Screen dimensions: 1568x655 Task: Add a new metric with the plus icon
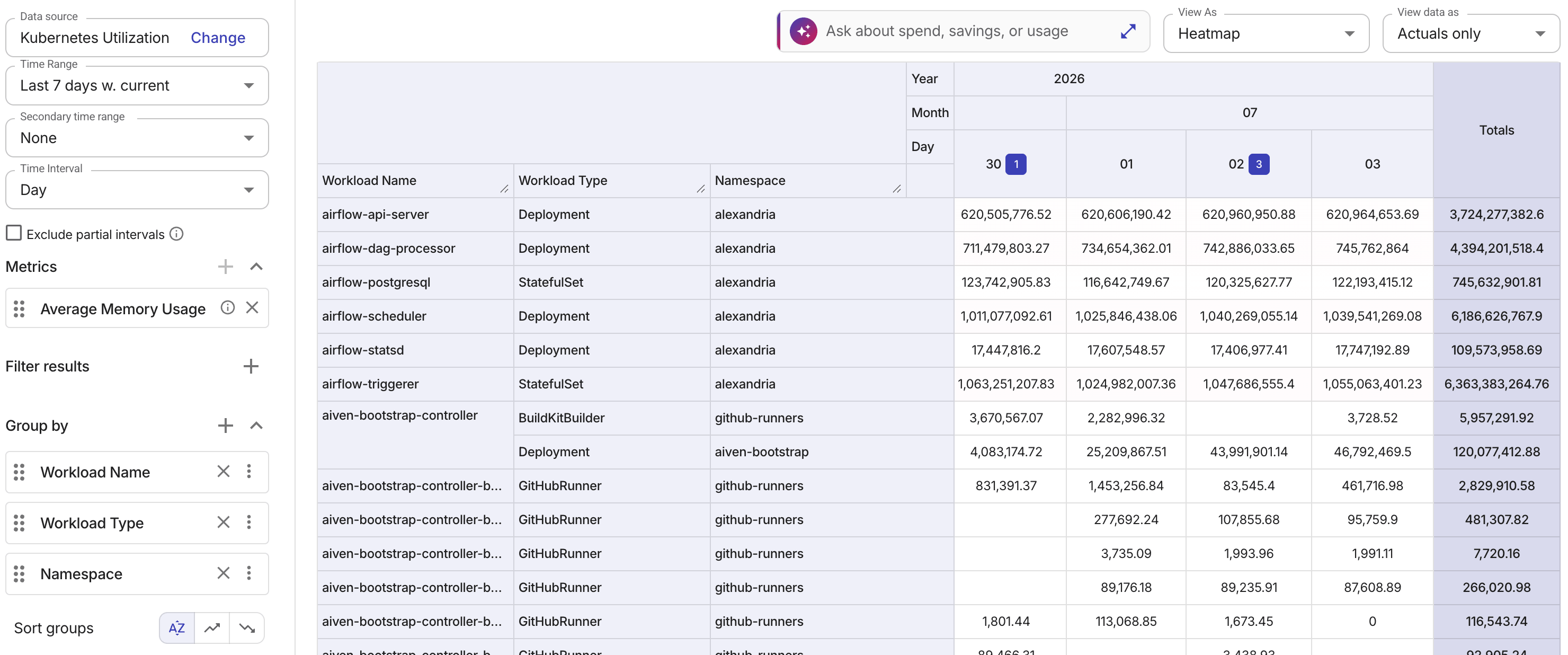[x=225, y=267]
